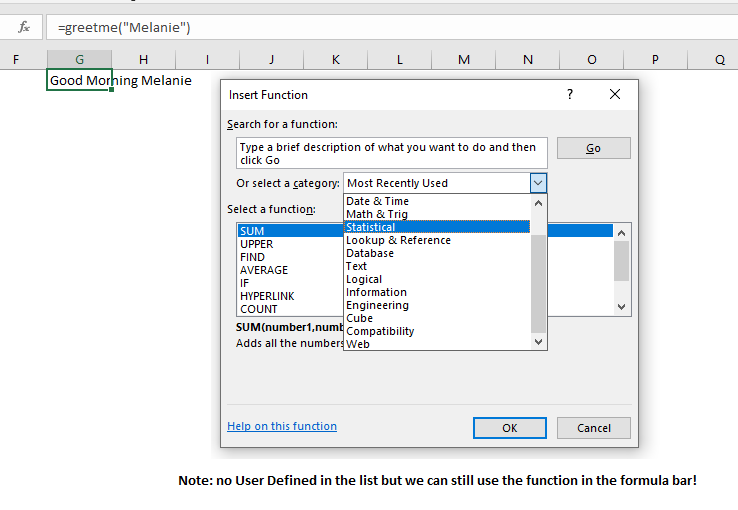Expand the category dropdown arrow

pyautogui.click(x=538, y=183)
